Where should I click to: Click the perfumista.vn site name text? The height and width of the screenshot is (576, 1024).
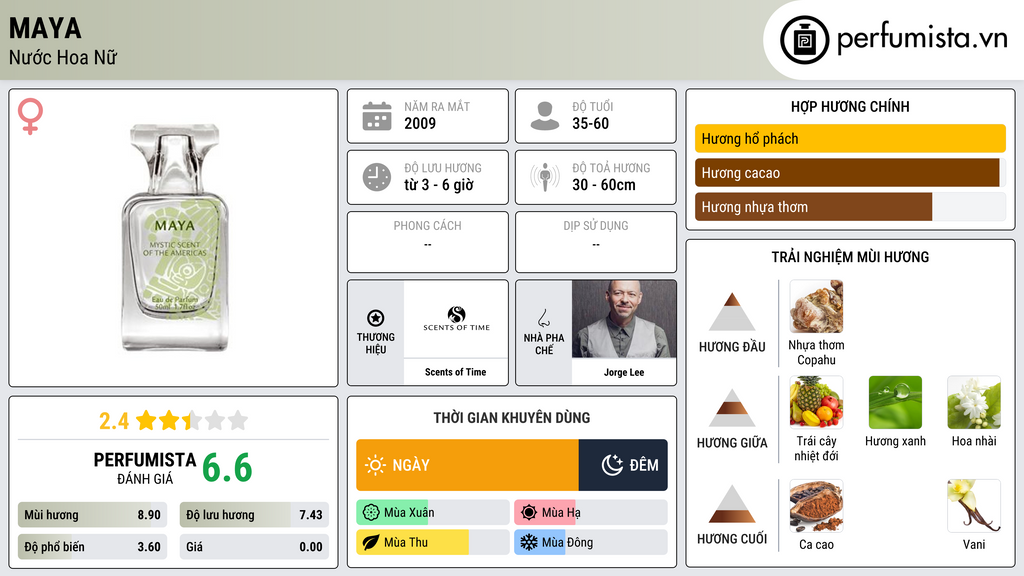point(922,38)
